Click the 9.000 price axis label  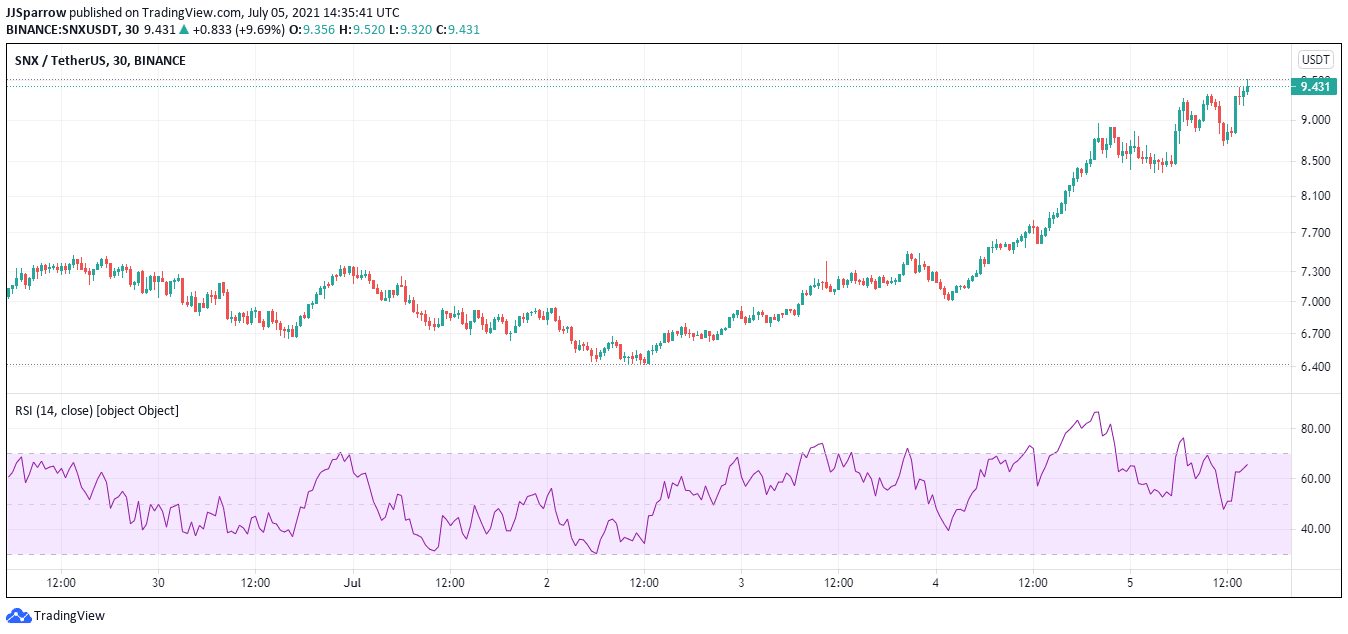pyautogui.click(x=1314, y=120)
